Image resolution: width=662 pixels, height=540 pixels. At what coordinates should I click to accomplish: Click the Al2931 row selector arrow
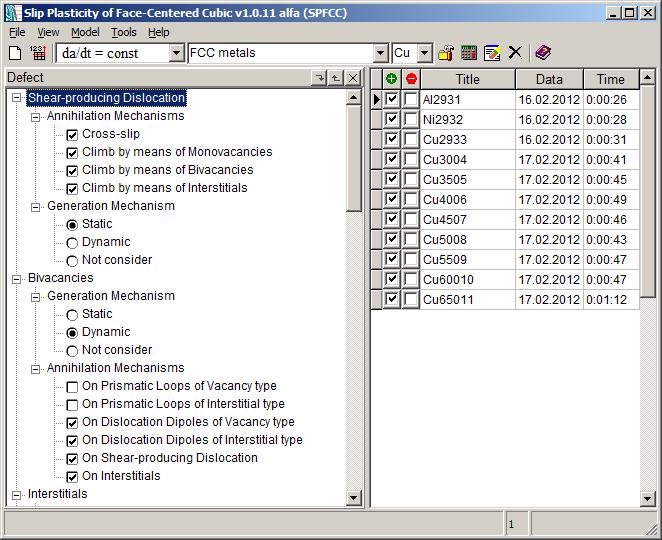tap(376, 100)
